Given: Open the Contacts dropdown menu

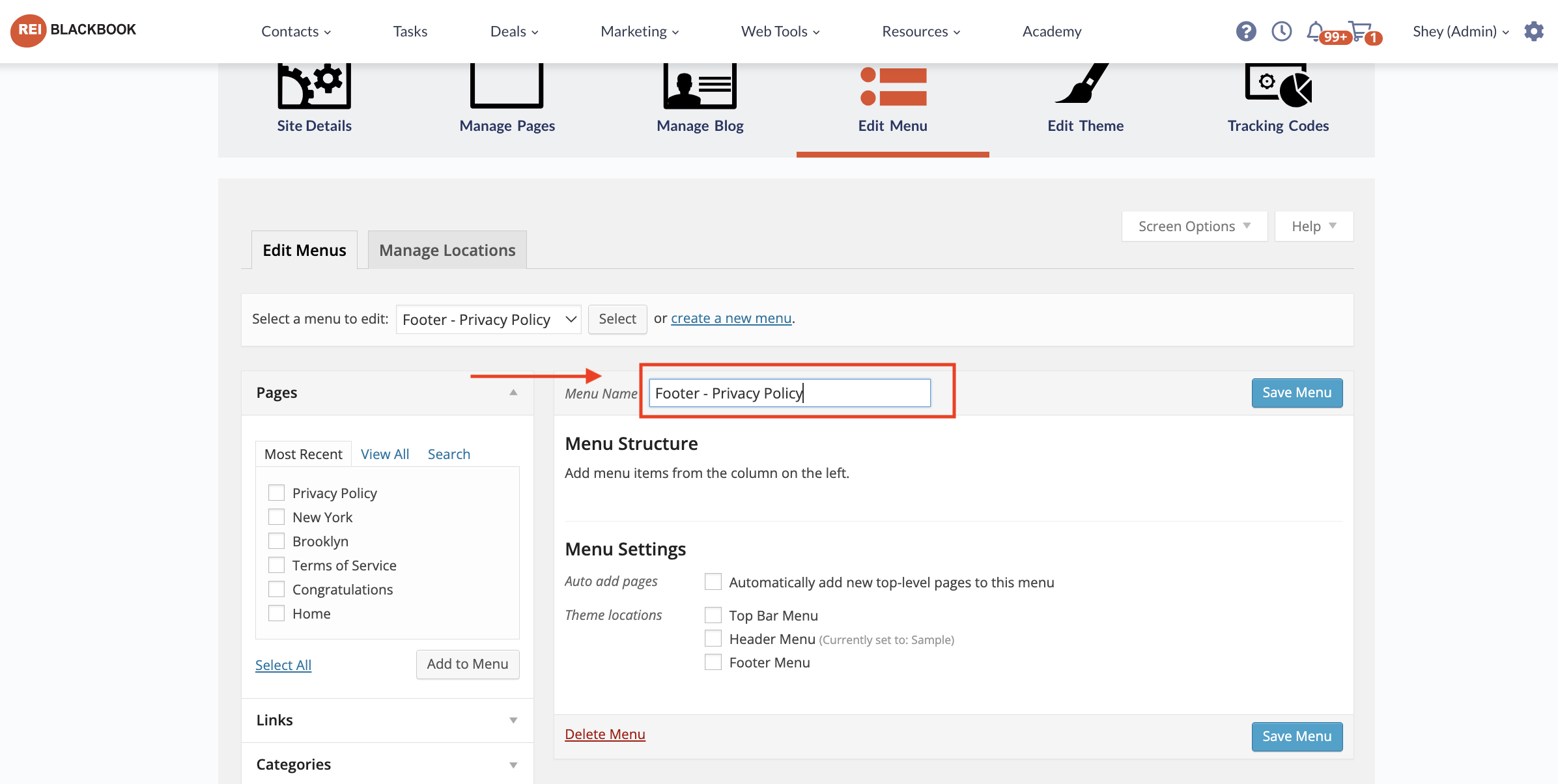Looking at the screenshot, I should click(x=296, y=31).
